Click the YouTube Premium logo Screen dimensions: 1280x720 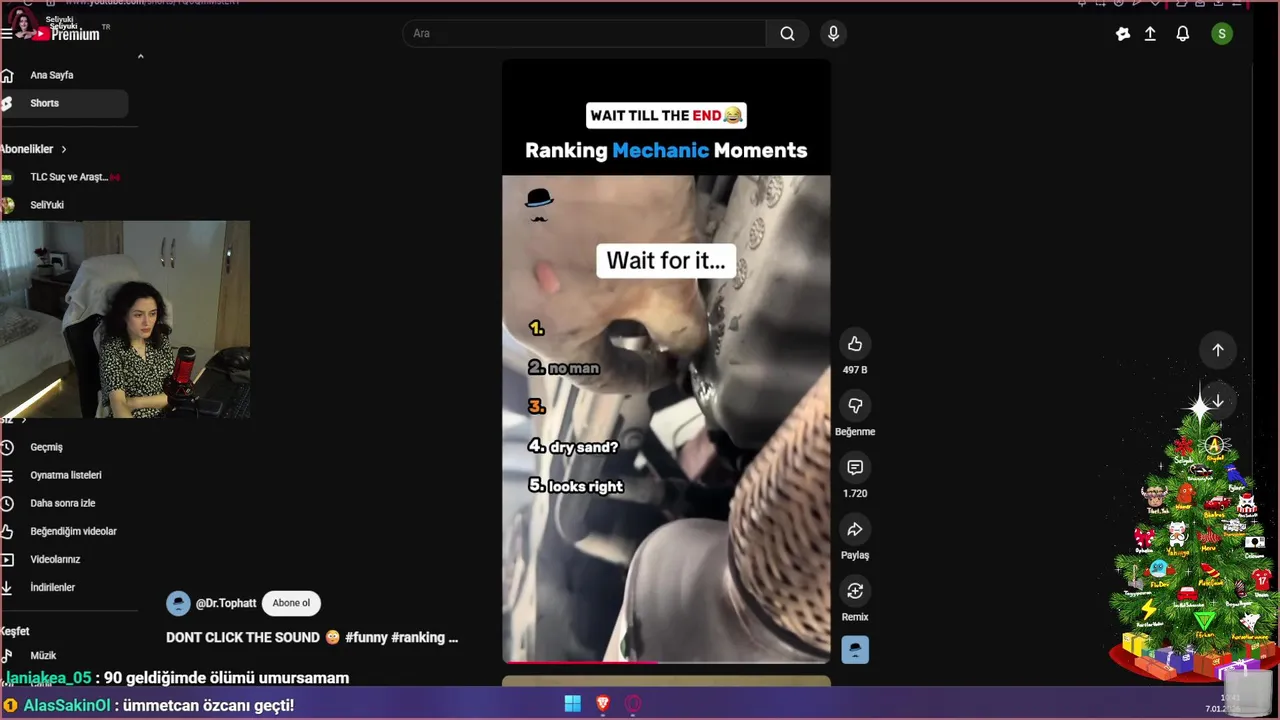pos(66,33)
